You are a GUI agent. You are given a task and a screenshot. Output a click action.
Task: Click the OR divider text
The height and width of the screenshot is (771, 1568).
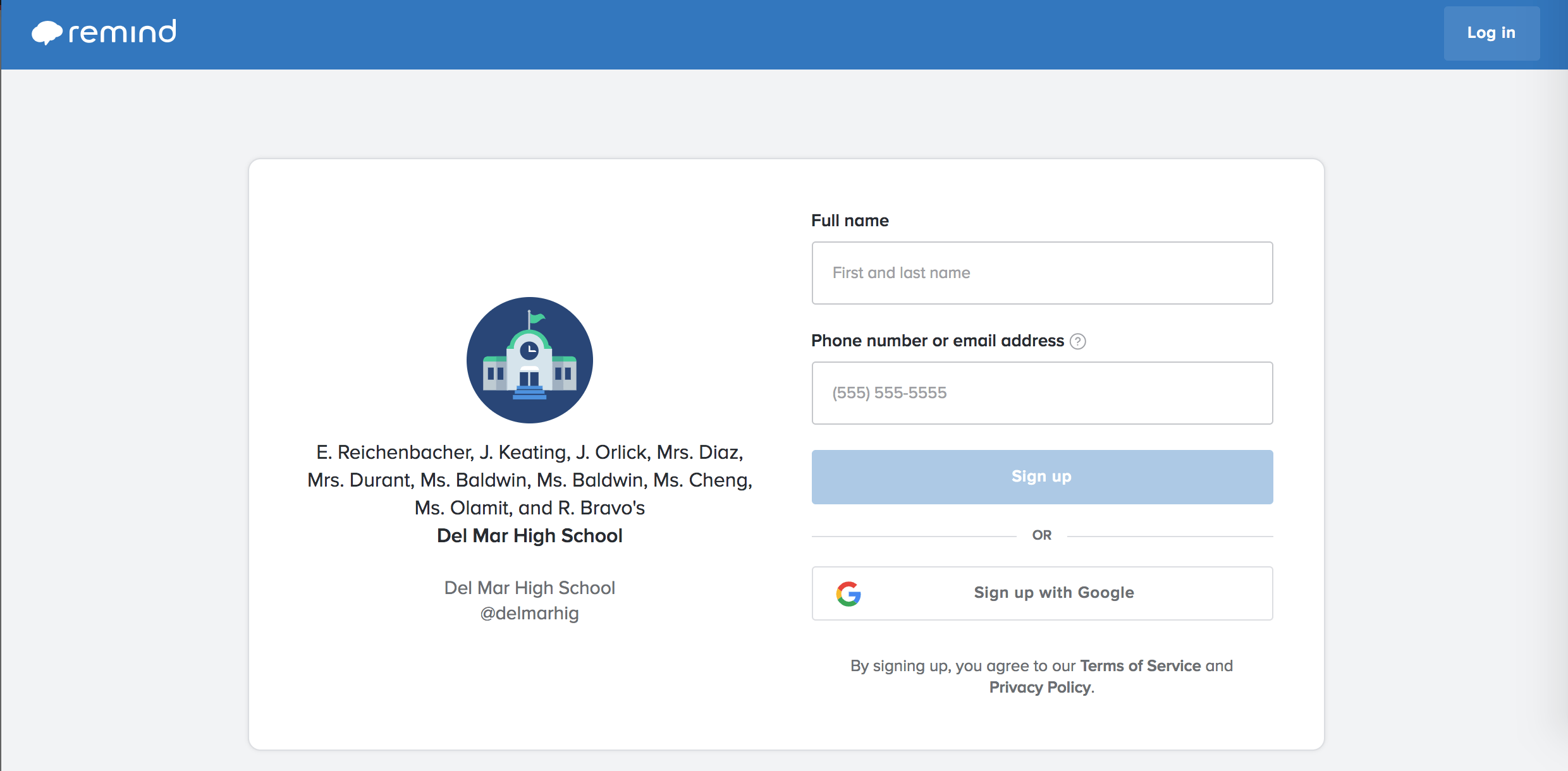pyautogui.click(x=1041, y=535)
